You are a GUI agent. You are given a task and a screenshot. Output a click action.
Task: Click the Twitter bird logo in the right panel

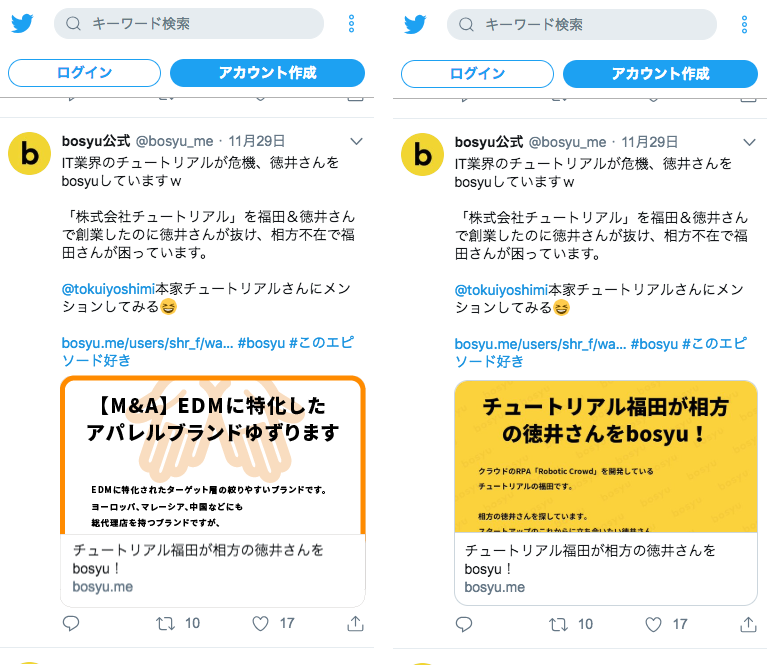(x=415, y=24)
